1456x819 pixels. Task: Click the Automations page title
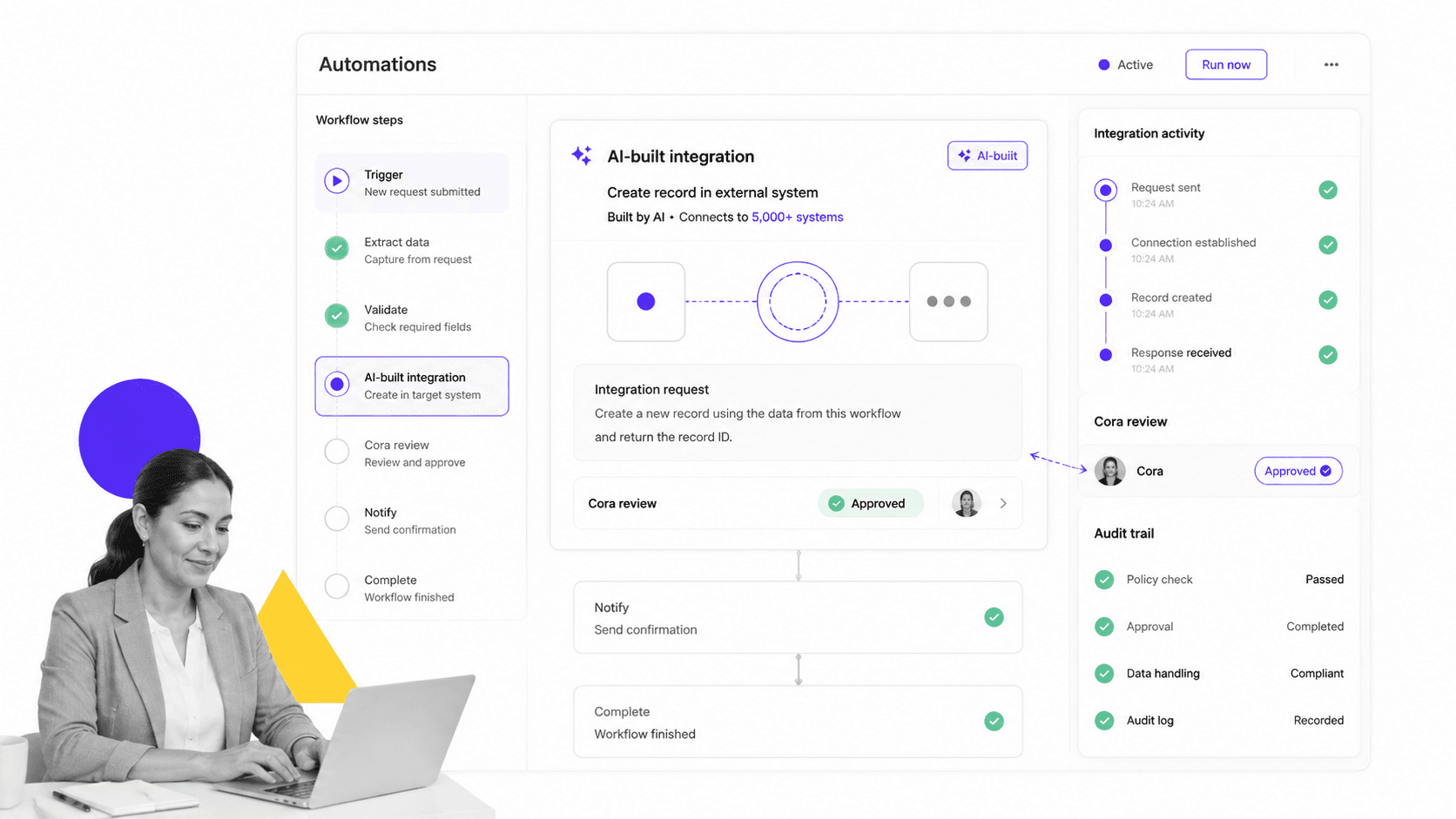[378, 64]
